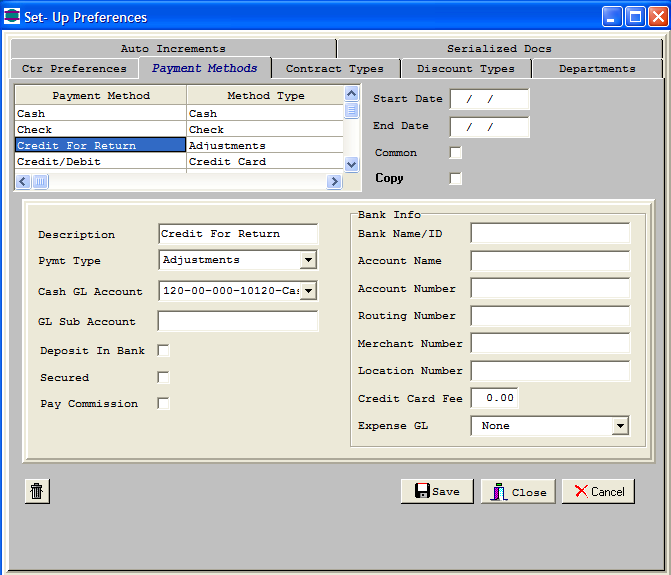Go to the Auto Increments tab
671x575 pixels.
[x=173, y=48]
